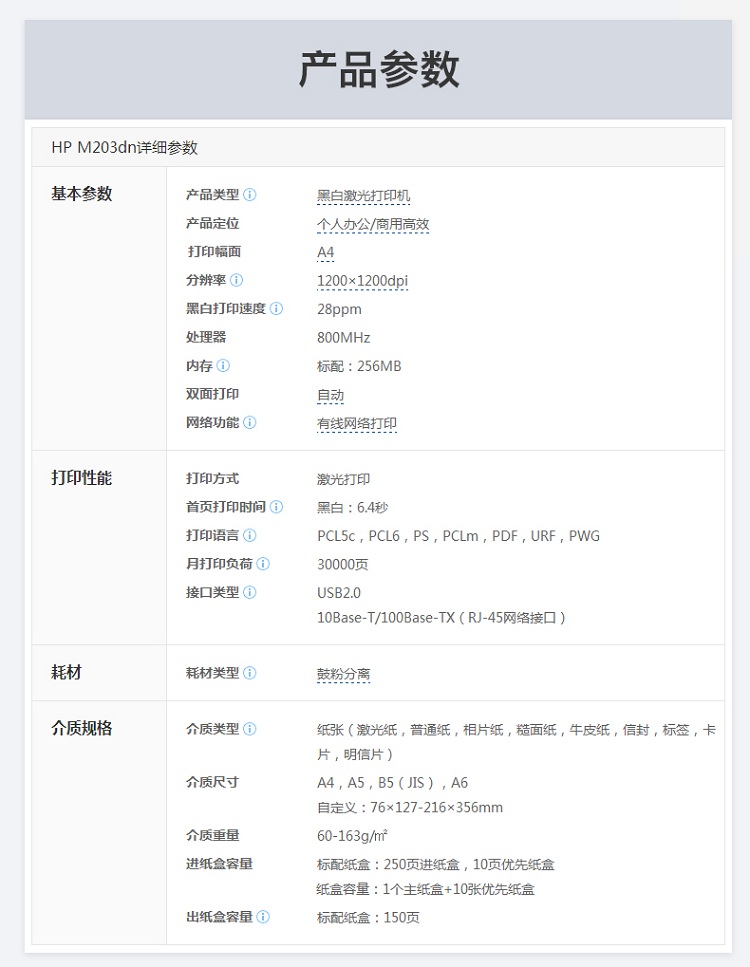Select the 800MHz processor value
750x967 pixels.
click(344, 338)
